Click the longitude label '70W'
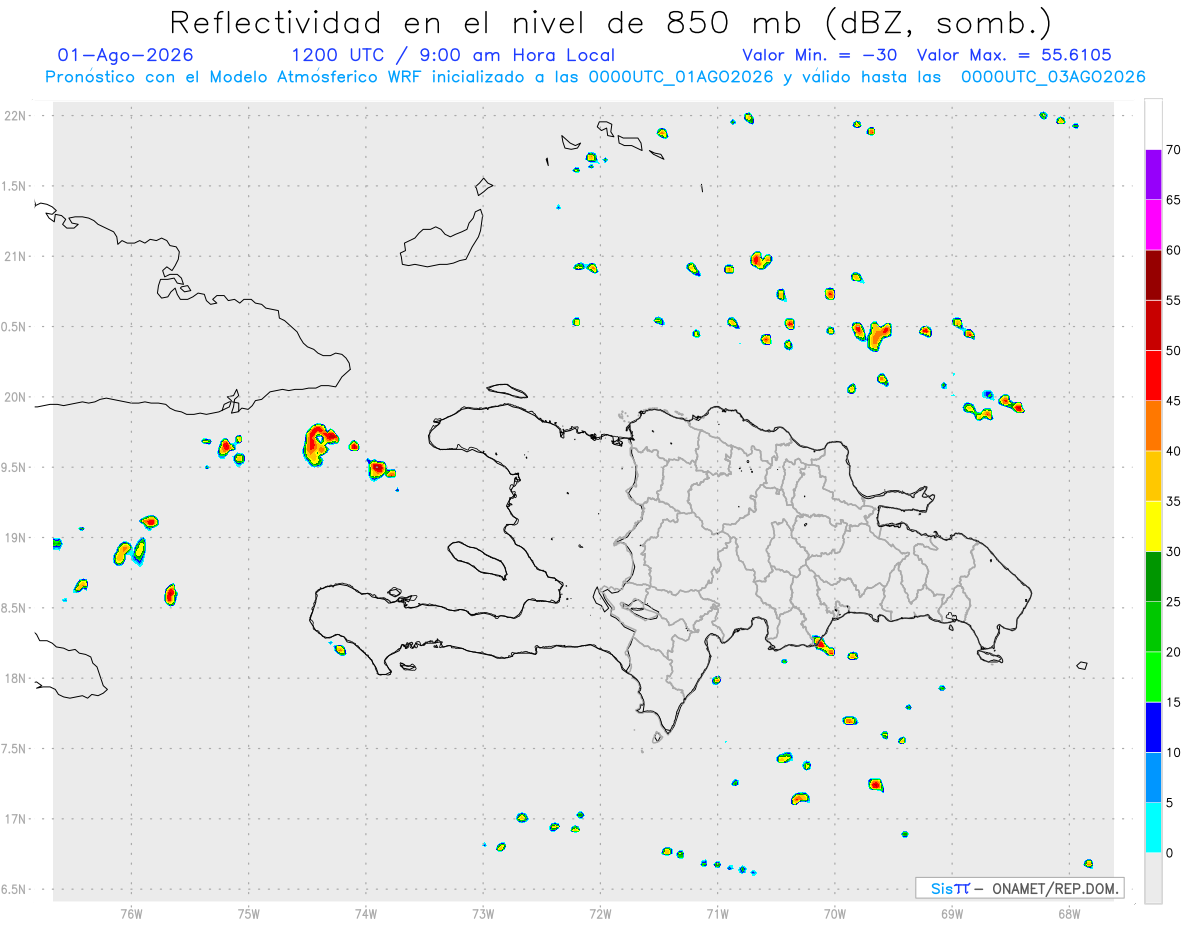1200x927 pixels. 835,914
